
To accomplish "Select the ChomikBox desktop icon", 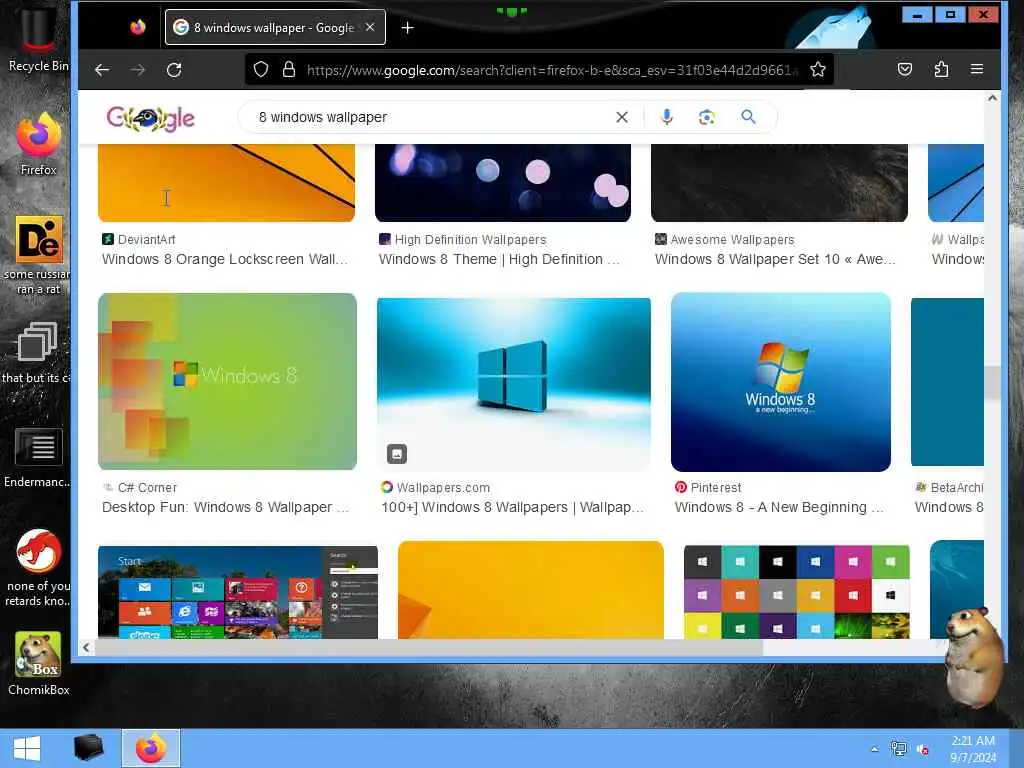I will pos(38,663).
